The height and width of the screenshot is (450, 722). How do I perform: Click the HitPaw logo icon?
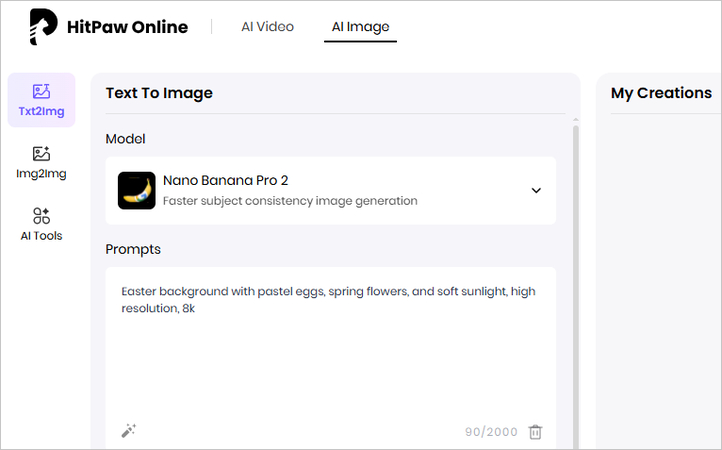point(43,27)
